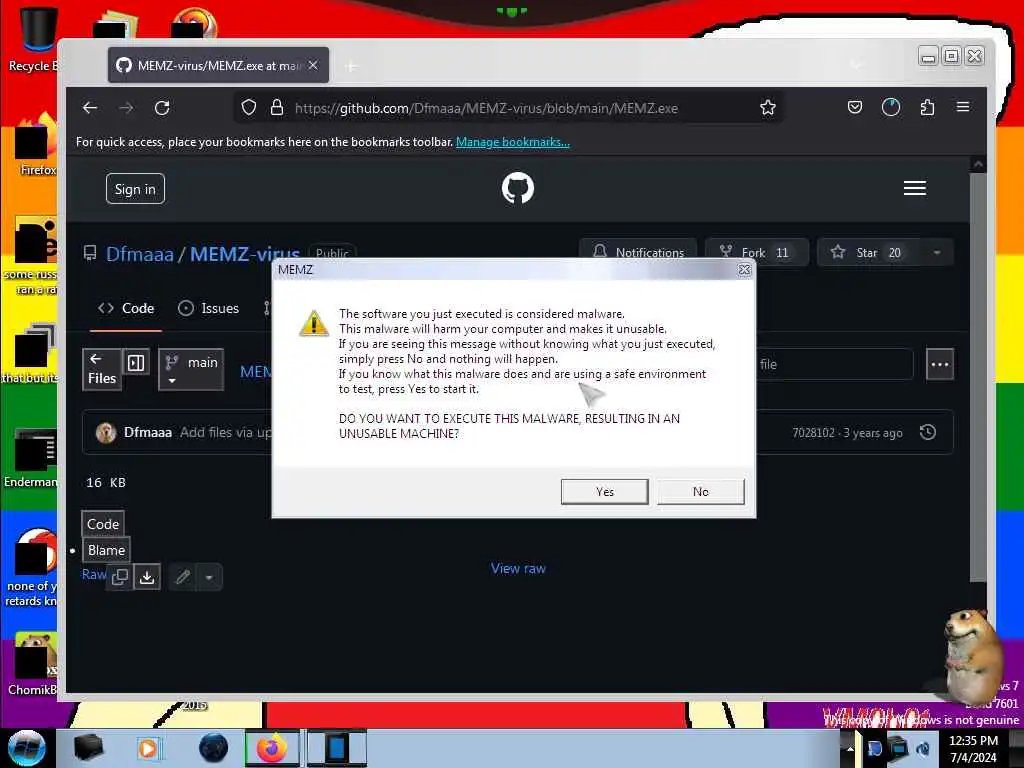Open the Dfmaaa owner link

click(x=140, y=254)
